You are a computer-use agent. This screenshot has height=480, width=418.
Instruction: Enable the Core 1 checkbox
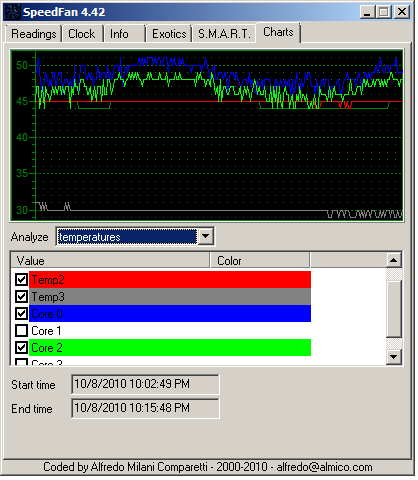pos(22,331)
